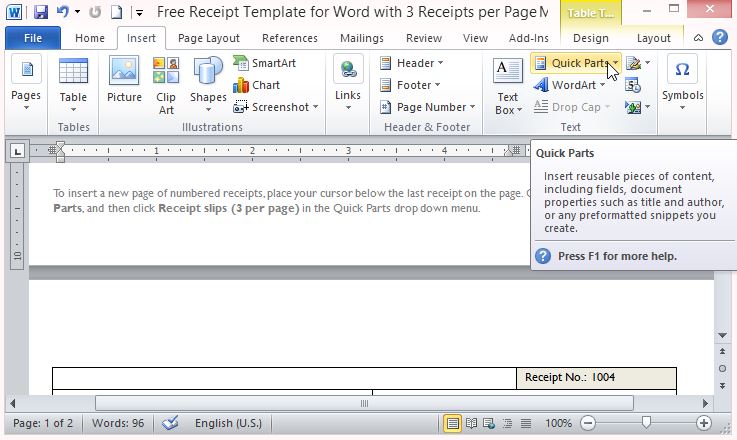The image size is (737, 440).
Task: Click the proofing check icon in status bar
Action: [170, 423]
